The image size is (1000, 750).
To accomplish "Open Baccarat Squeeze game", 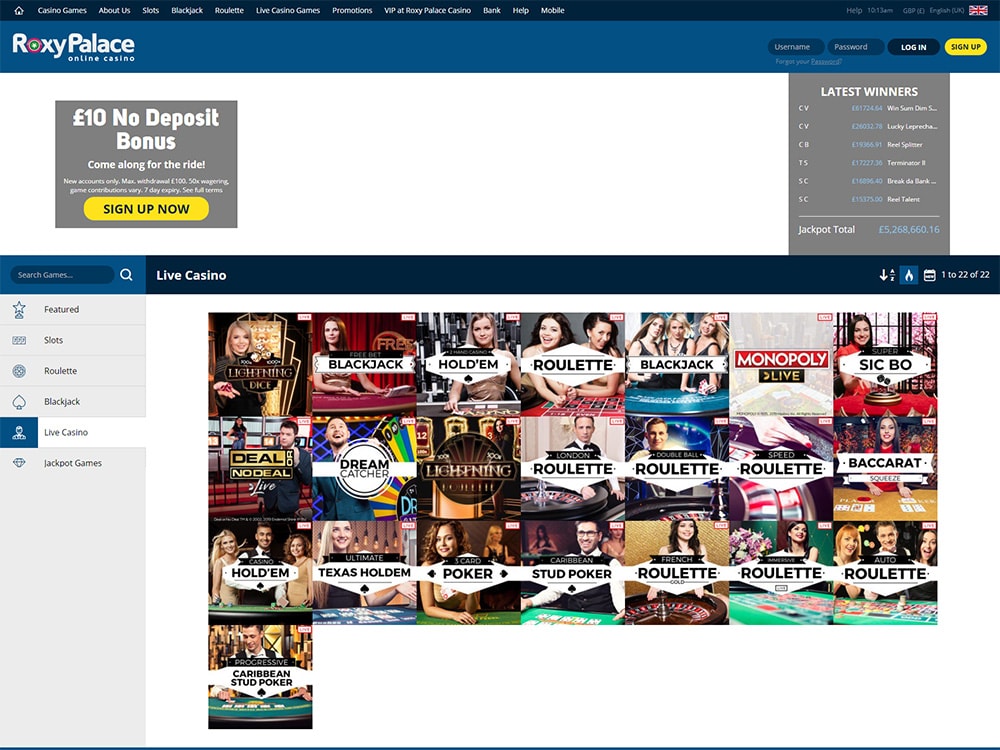I will click(x=885, y=469).
